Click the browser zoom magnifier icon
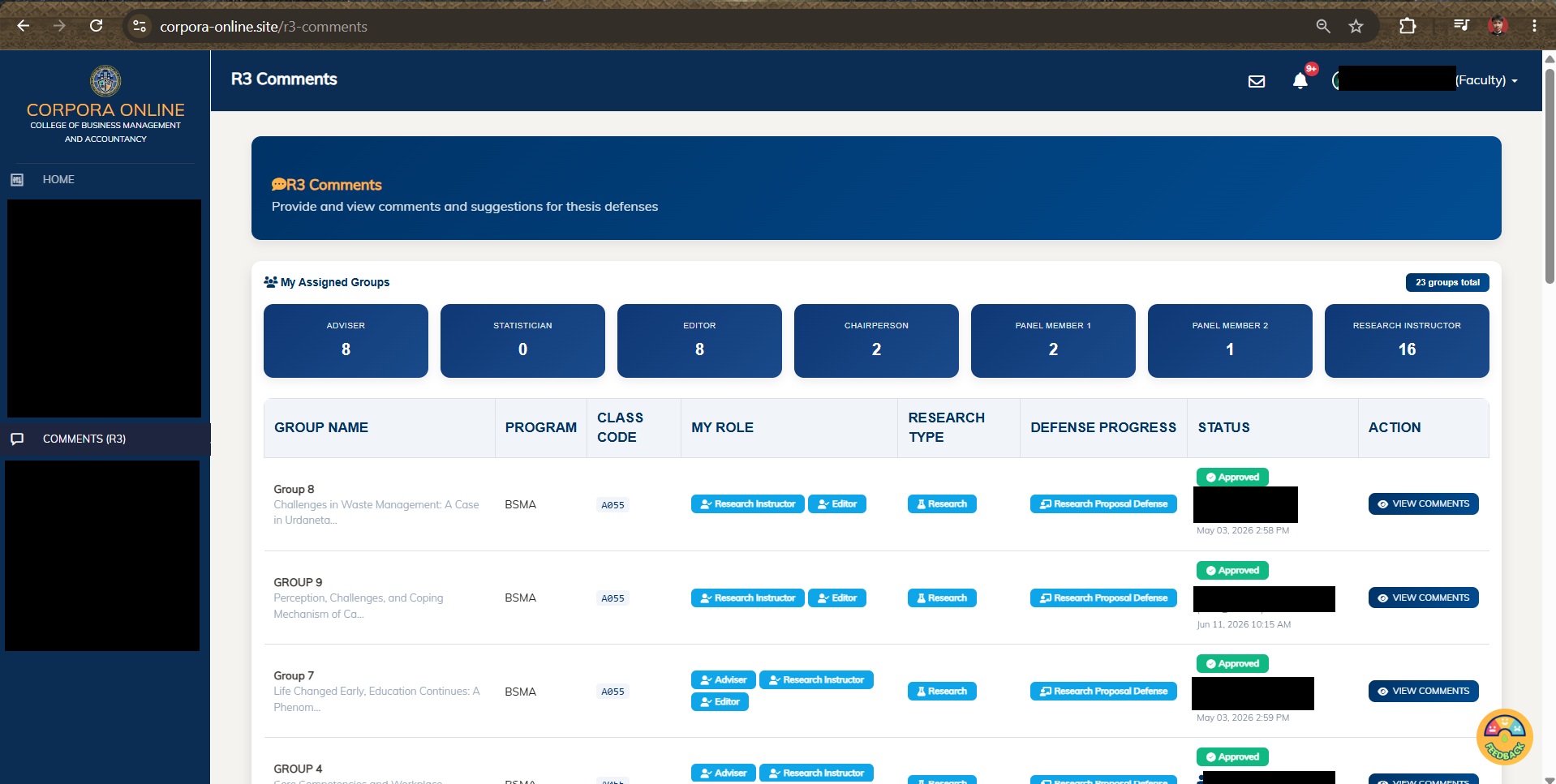Screen dimensions: 1556x784 1323,26
